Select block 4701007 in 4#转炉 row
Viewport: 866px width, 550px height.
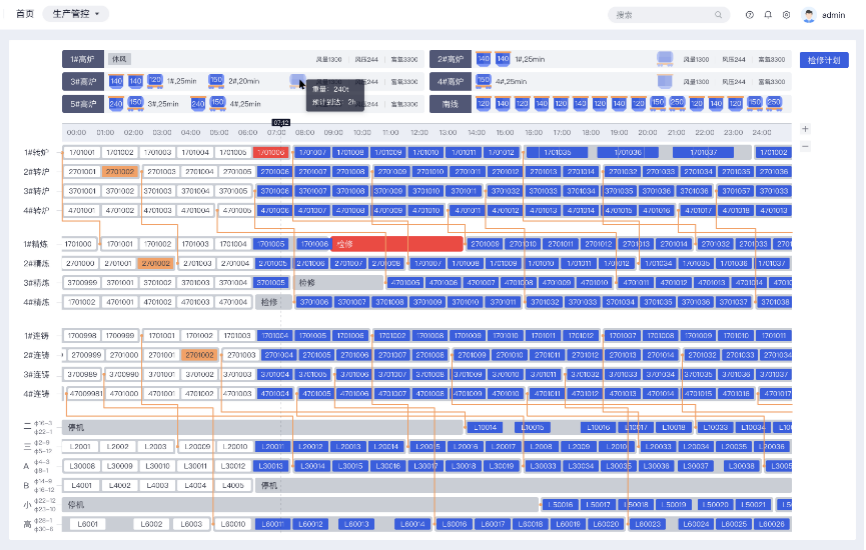click(313, 210)
